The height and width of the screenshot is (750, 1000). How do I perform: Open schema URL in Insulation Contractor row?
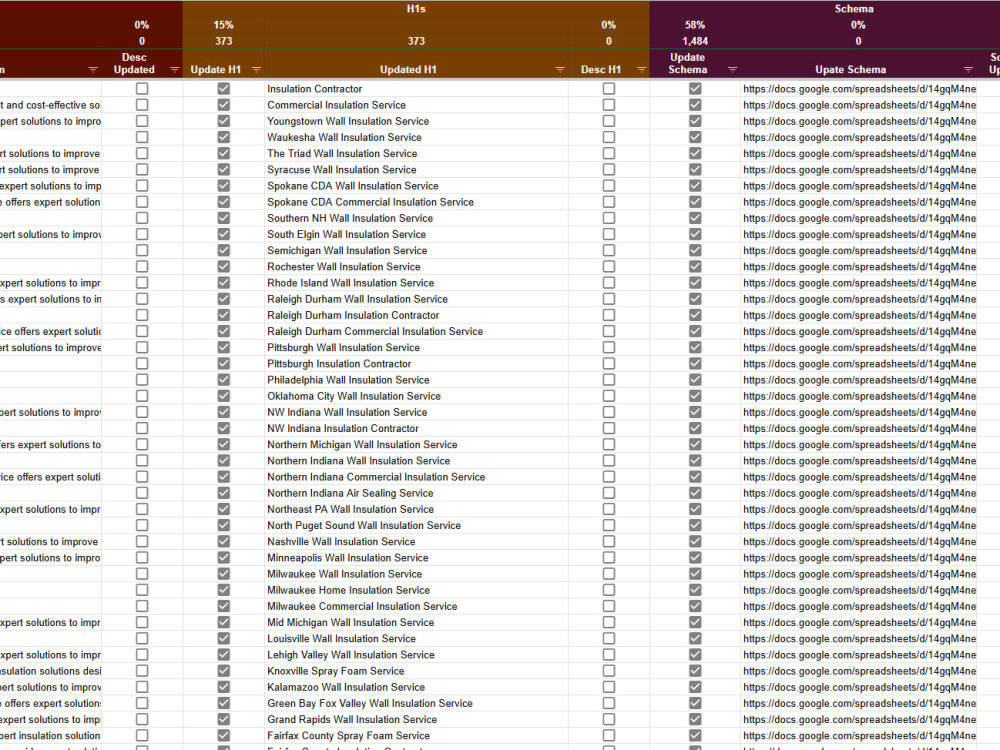tap(859, 89)
